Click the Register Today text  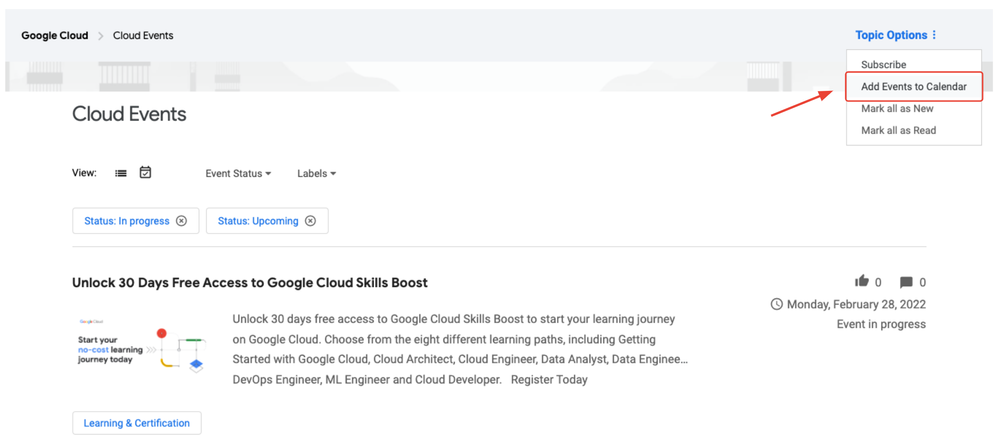[549, 379]
